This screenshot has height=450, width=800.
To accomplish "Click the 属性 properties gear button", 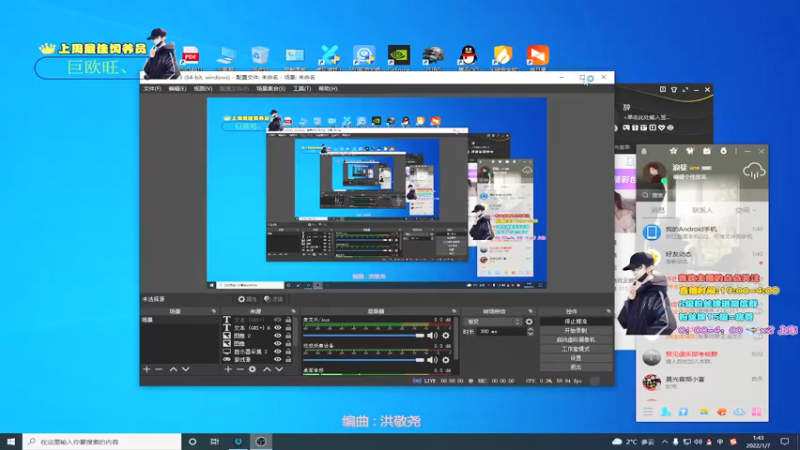I will click(x=247, y=299).
